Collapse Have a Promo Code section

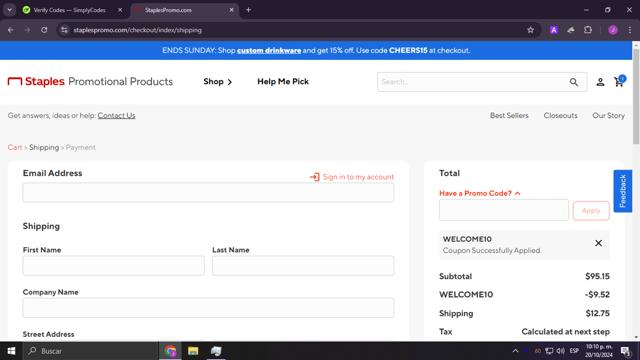point(480,193)
